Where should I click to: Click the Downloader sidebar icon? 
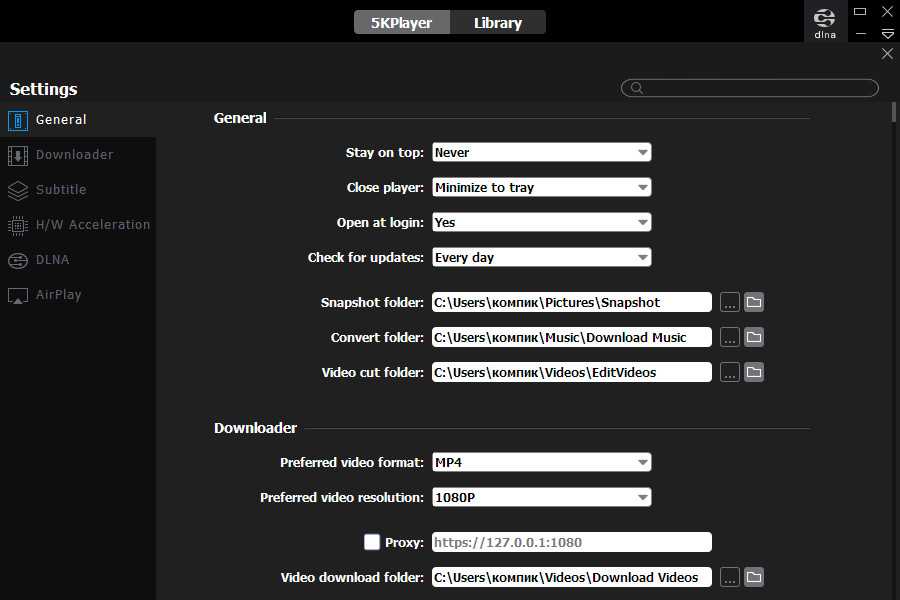[17, 155]
